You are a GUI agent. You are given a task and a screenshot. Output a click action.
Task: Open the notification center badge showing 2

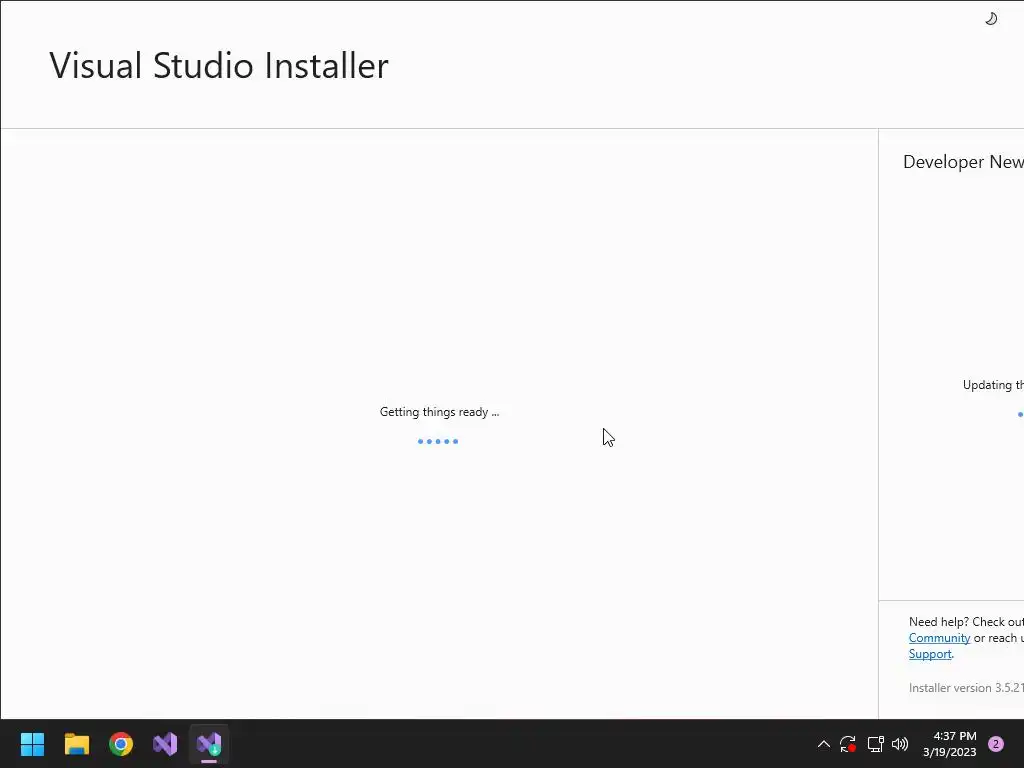[x=996, y=744]
